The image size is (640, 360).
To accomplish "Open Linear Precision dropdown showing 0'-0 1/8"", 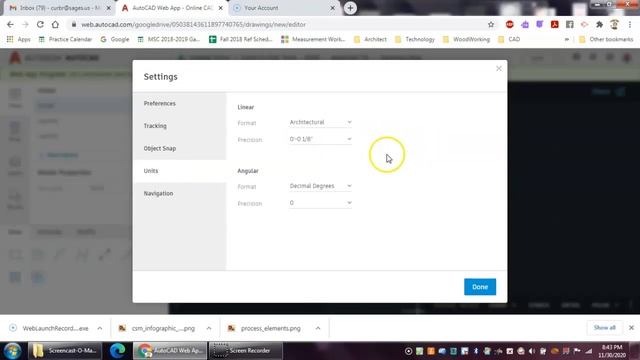I will click(320, 139).
